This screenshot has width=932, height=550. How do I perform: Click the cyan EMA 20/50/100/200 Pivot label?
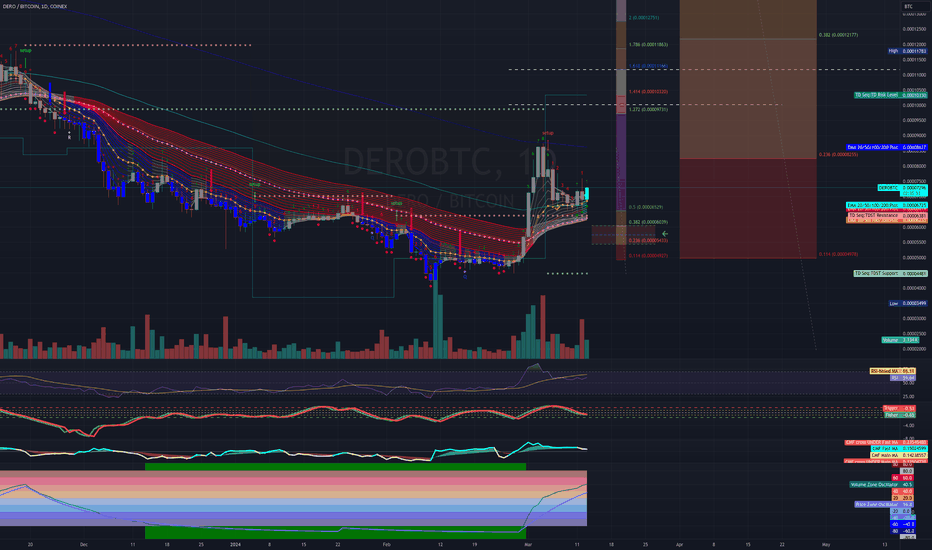(x=886, y=205)
